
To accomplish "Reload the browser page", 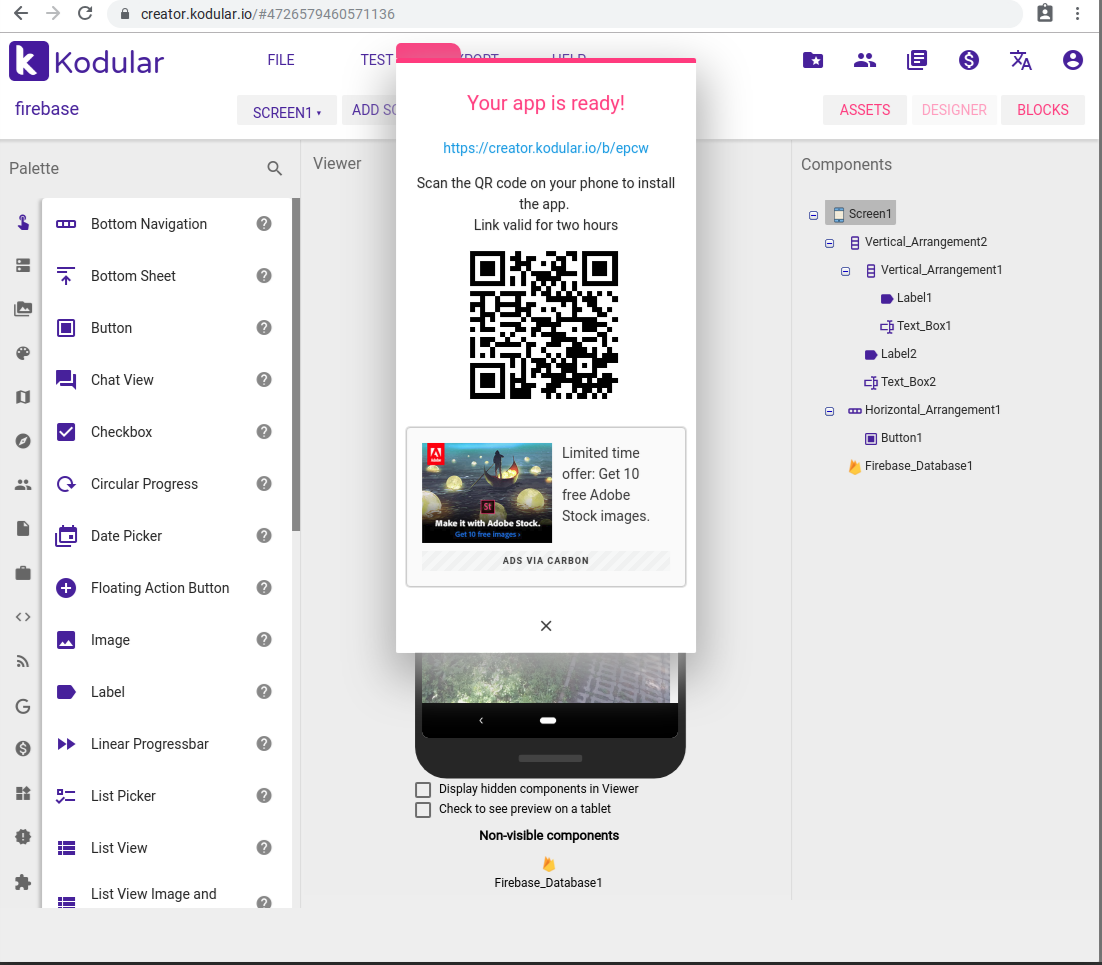I will coord(85,13).
